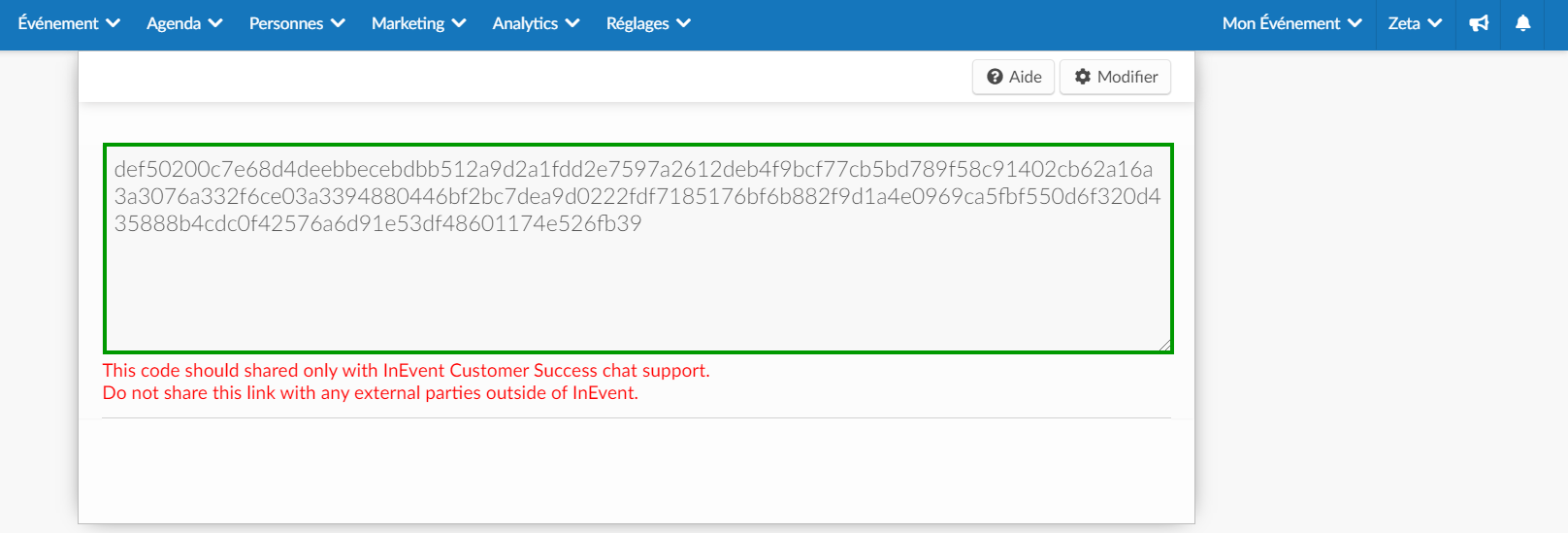Viewport: 1568px width, 533px height.
Task: Open the Réglages menu
Action: coord(648,23)
